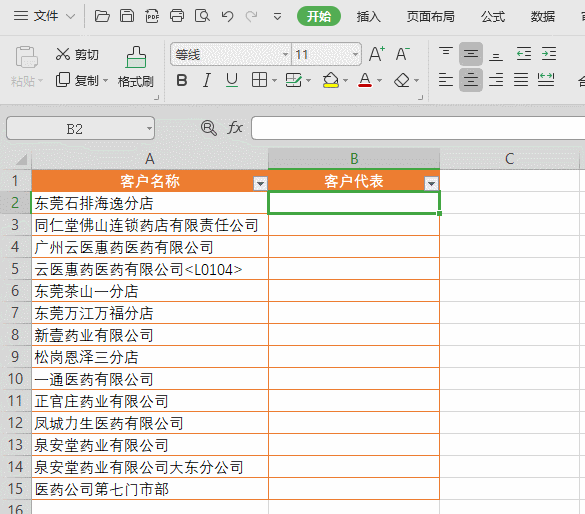Click cell 东莞石排海逸分店

tap(150, 203)
